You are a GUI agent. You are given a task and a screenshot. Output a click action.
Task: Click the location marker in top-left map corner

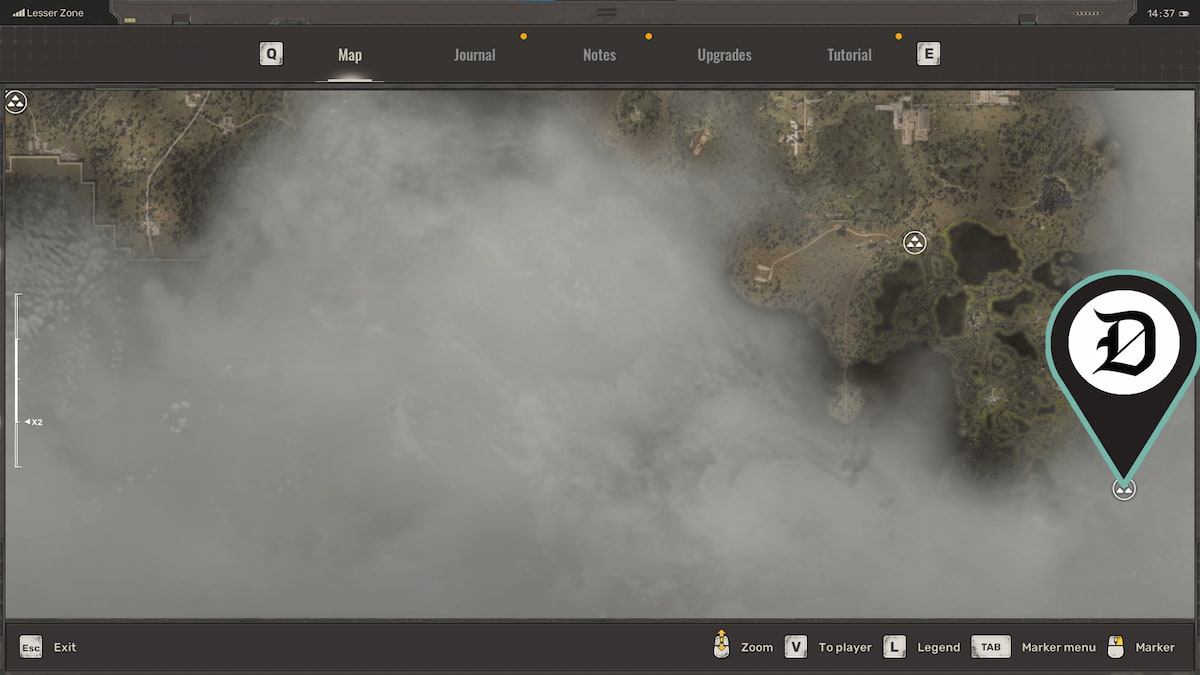pyautogui.click(x=16, y=101)
